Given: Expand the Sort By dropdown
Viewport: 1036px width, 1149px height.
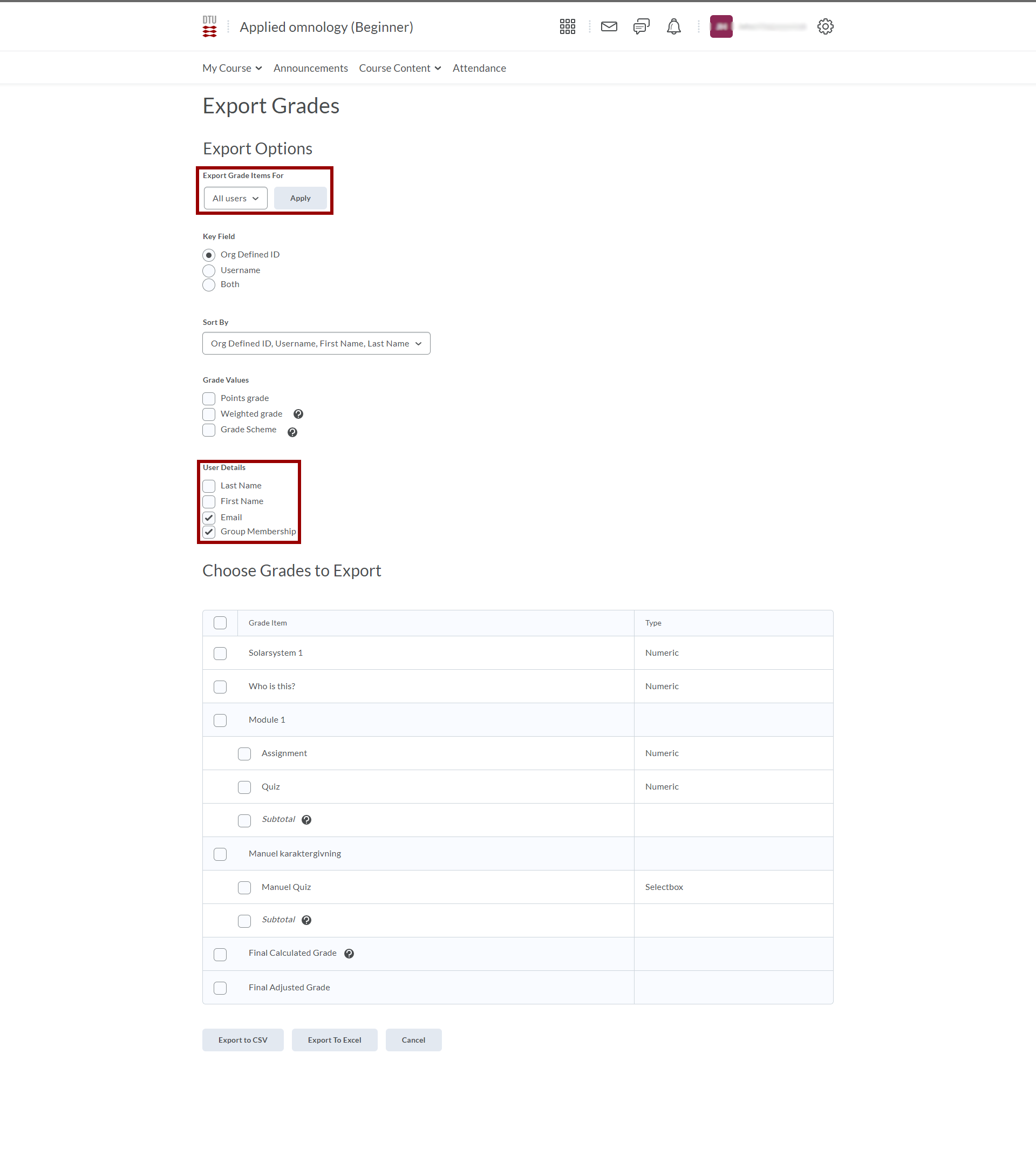Looking at the screenshot, I should click(316, 343).
